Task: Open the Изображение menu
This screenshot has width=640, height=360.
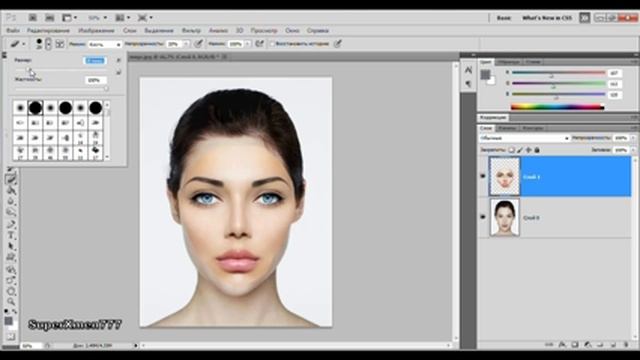Action: [96, 31]
